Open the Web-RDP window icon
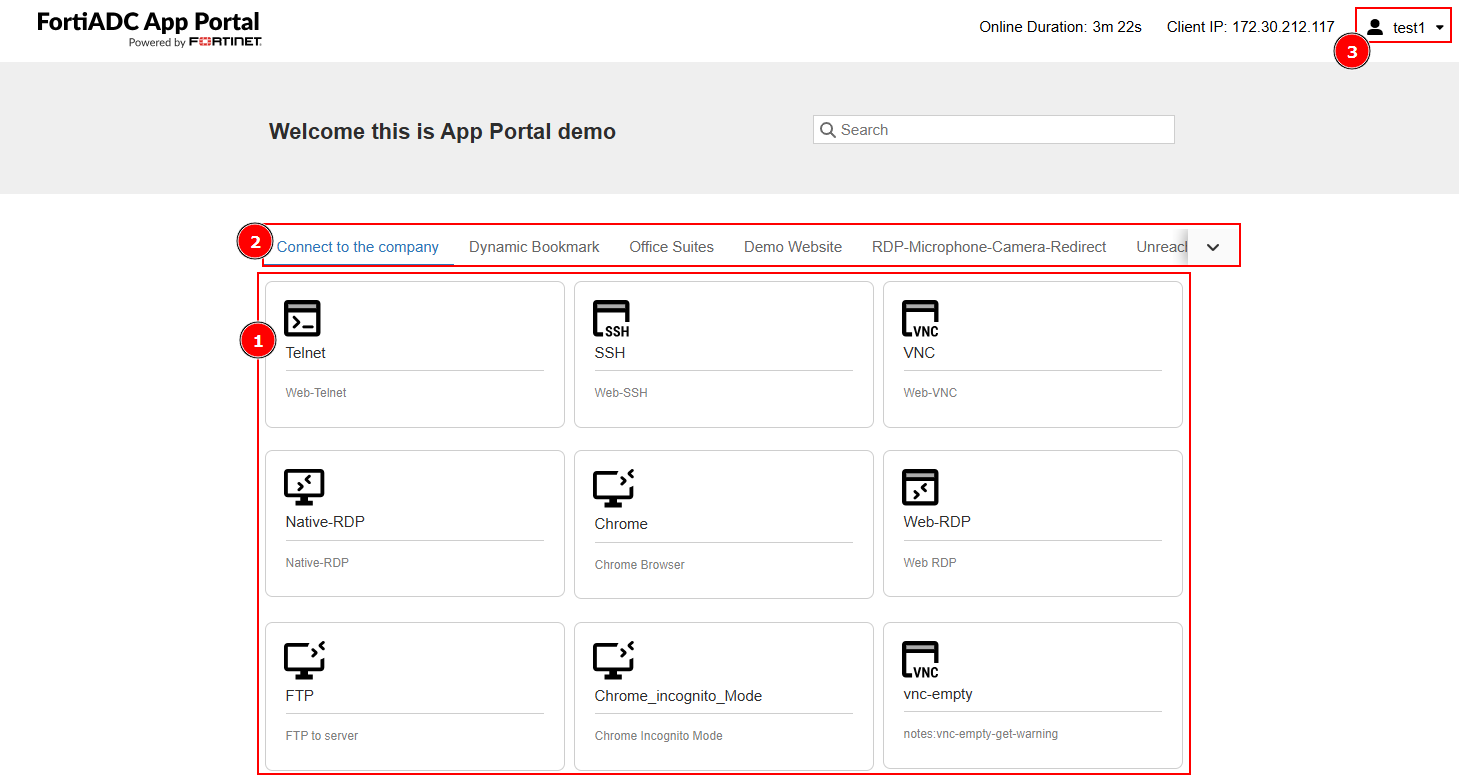Image resolution: width=1459 pixels, height=777 pixels. (920, 487)
